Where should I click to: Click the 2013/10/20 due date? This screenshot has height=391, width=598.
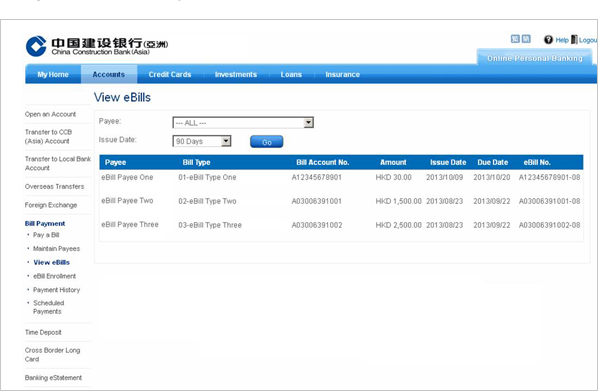click(492, 177)
